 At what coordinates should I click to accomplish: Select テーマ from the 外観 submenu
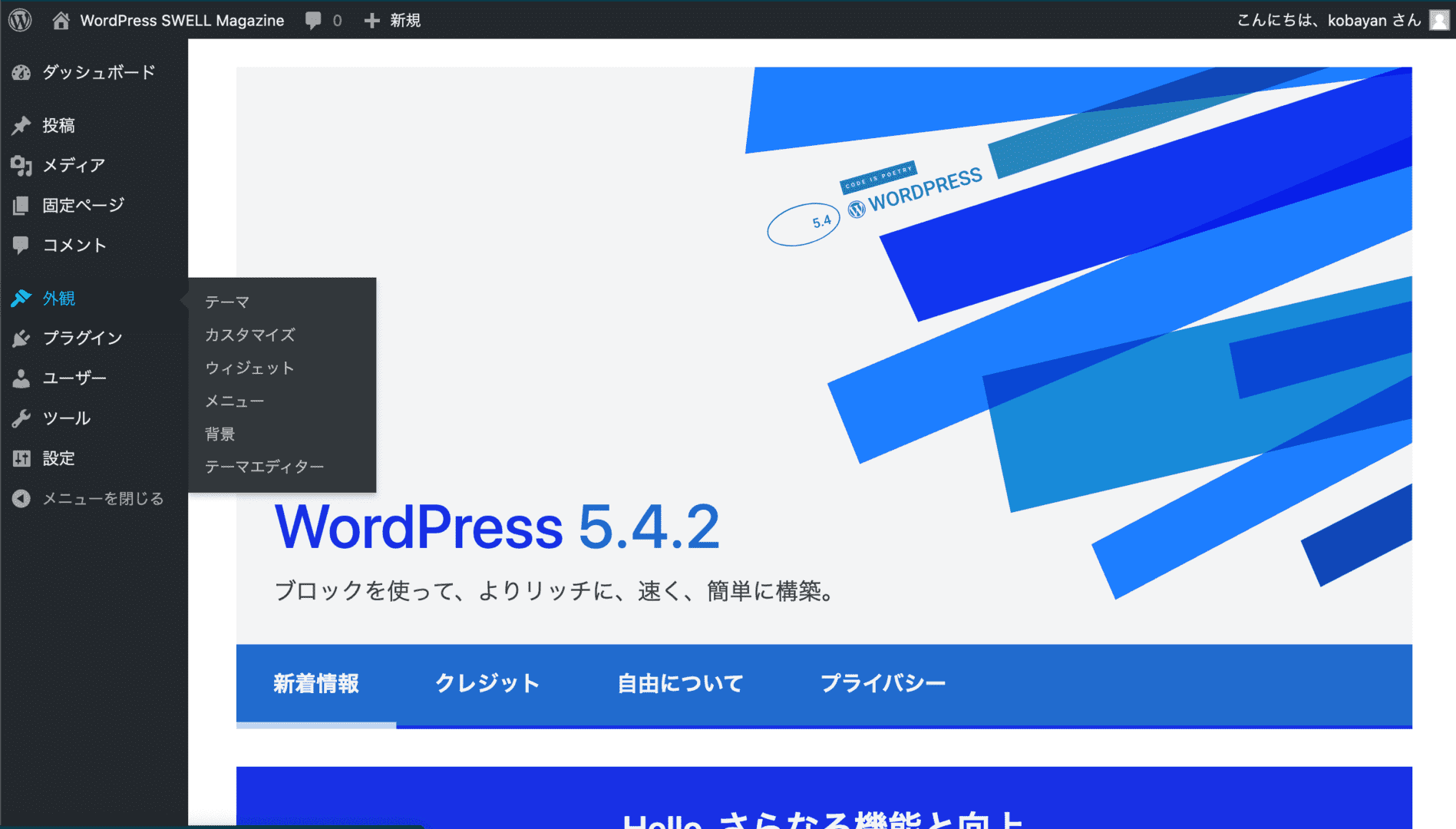tap(227, 302)
